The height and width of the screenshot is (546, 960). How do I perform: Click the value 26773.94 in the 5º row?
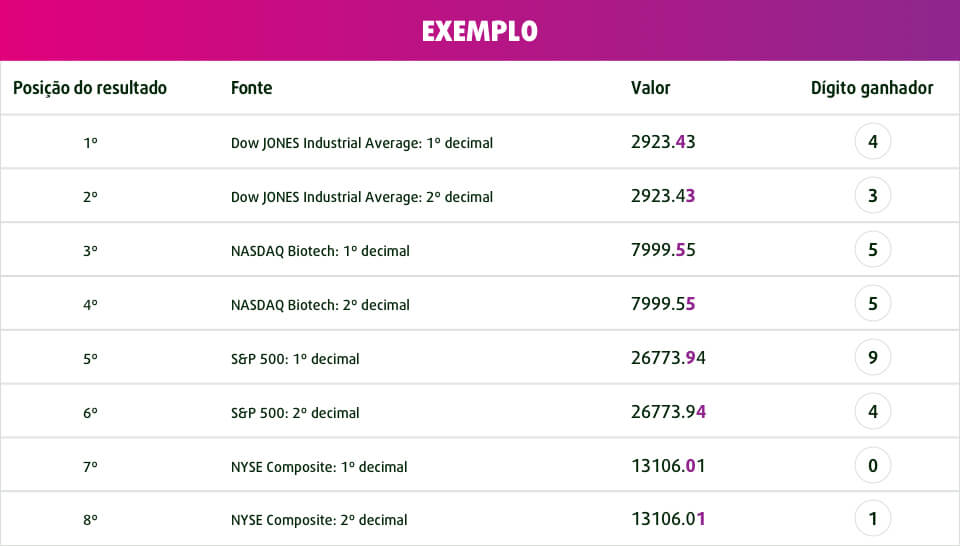[x=668, y=358]
